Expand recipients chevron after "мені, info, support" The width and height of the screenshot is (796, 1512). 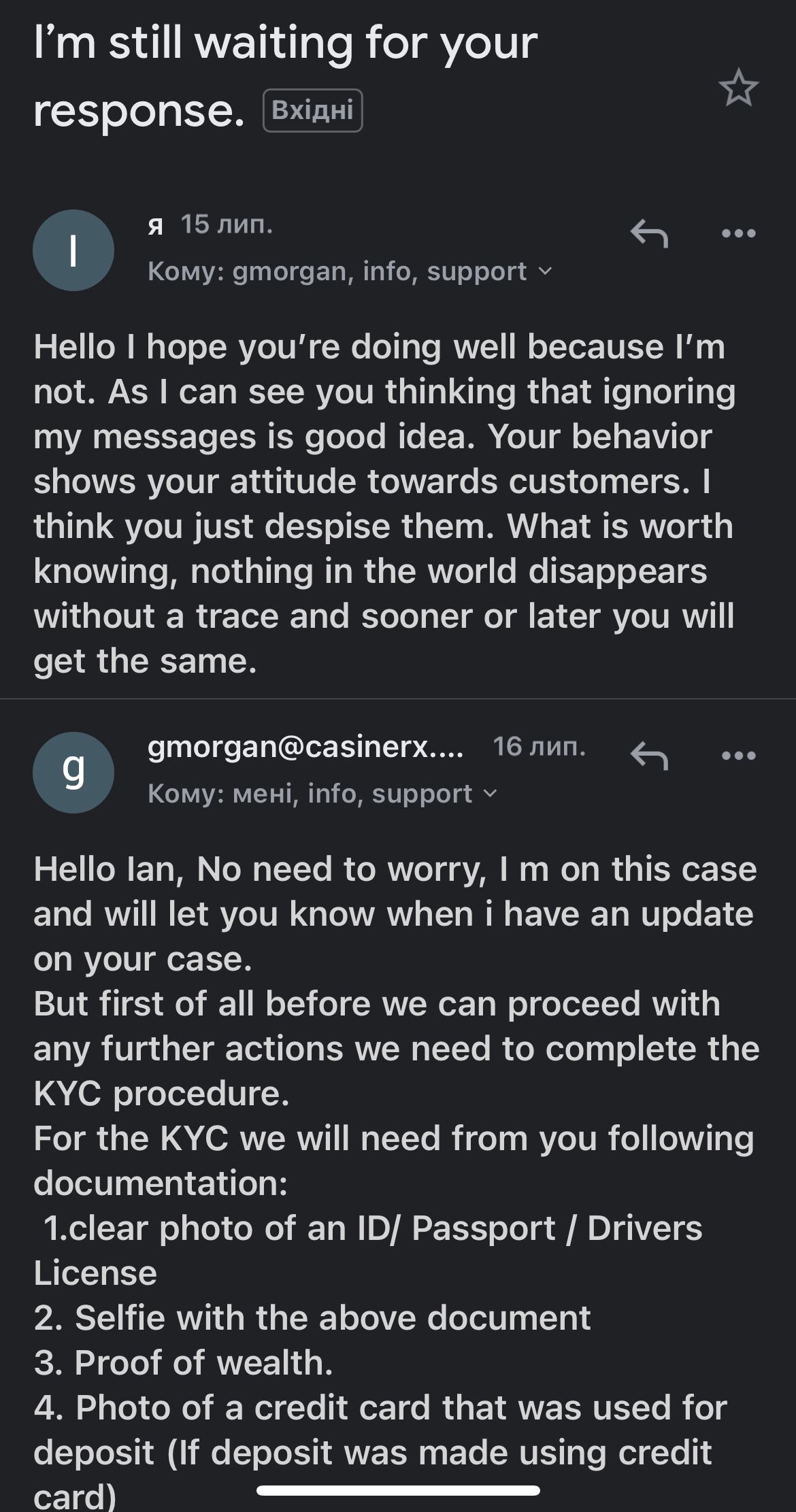coord(491,794)
